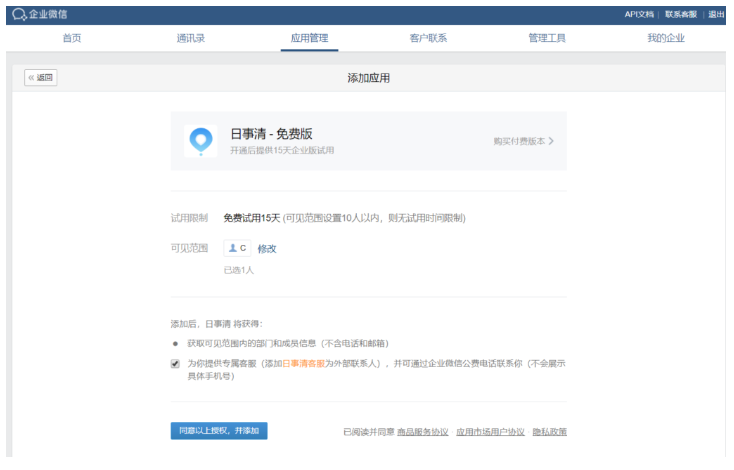Go to the 客户联系 tab

pyautogui.click(x=428, y=38)
